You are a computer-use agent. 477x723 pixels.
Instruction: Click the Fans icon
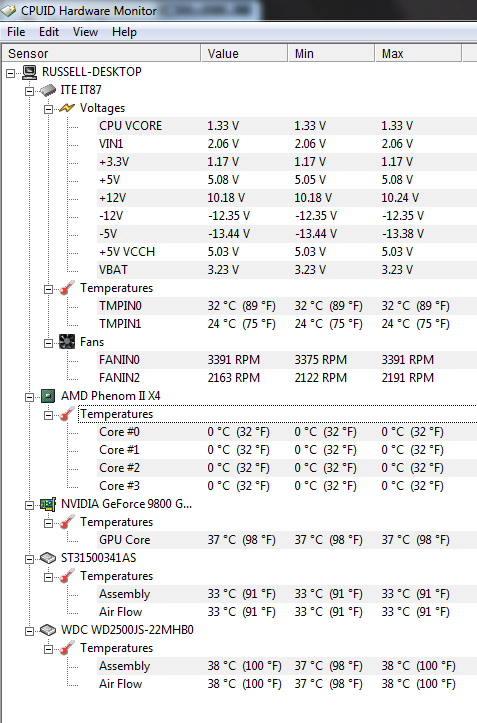pos(67,342)
